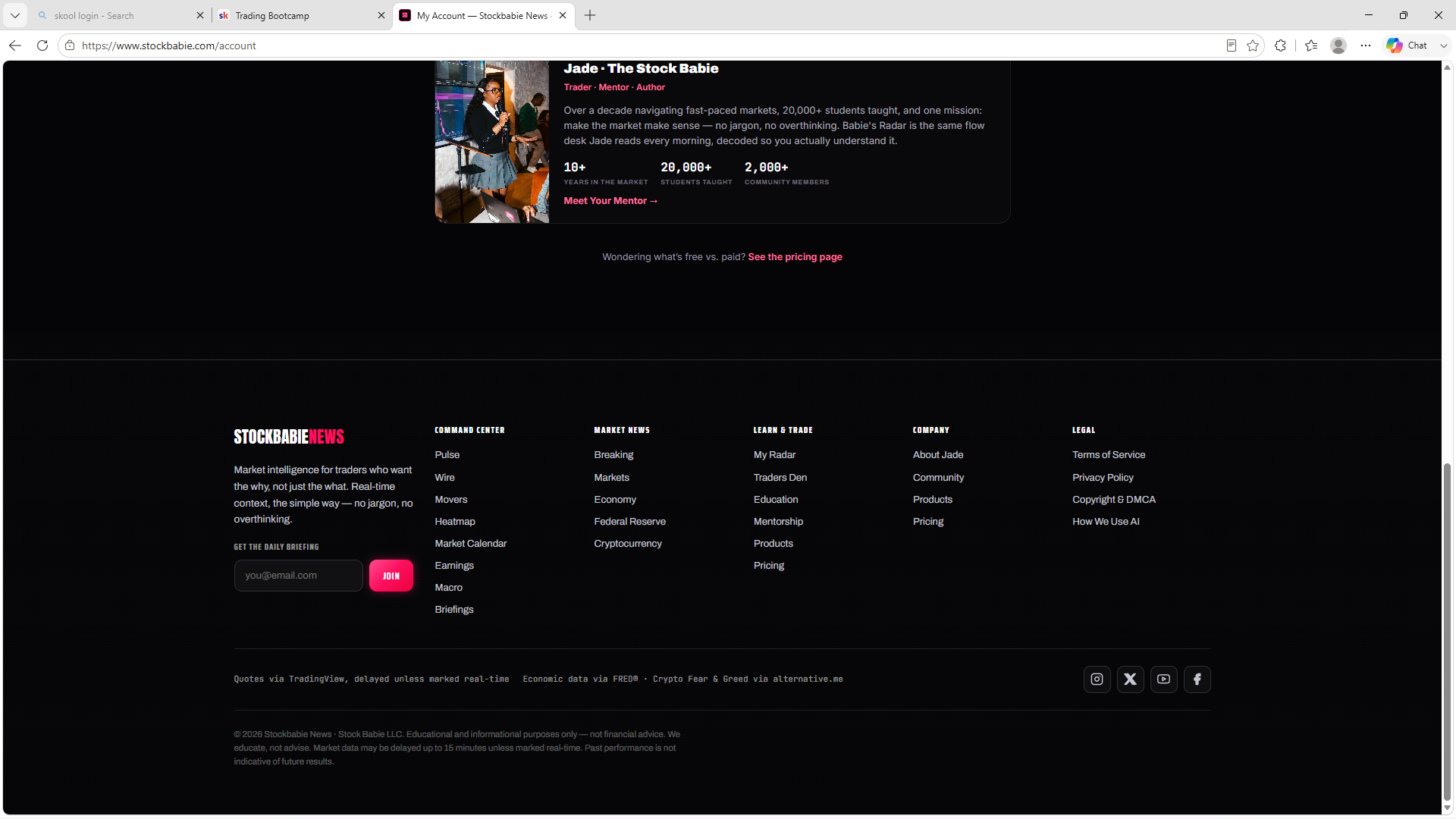The image size is (1456, 819).
Task: Open Products under Learn & Trade
Action: [773, 544]
